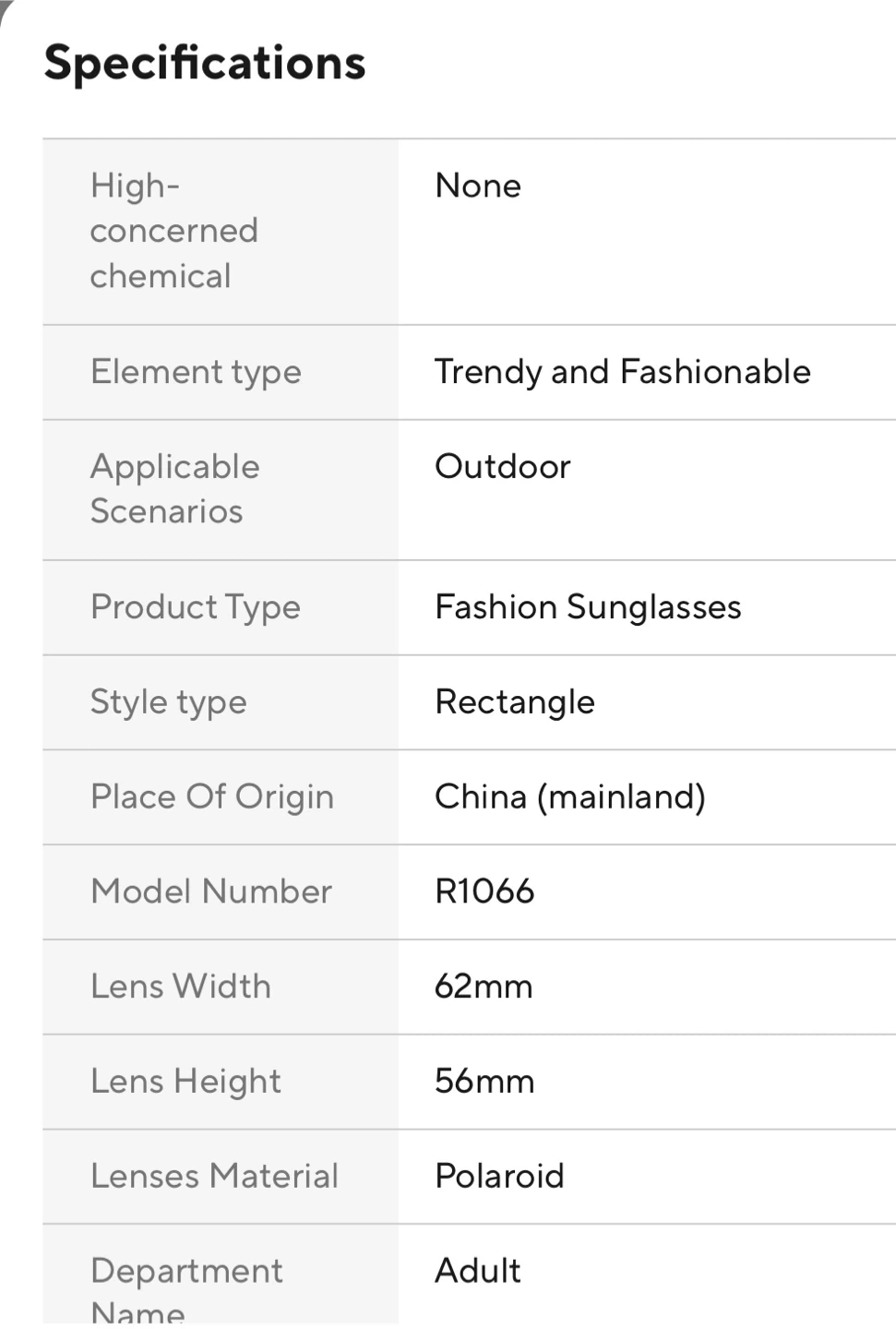Select the Model Number label
Image resolution: width=896 pixels, height=1329 pixels.
tap(211, 892)
